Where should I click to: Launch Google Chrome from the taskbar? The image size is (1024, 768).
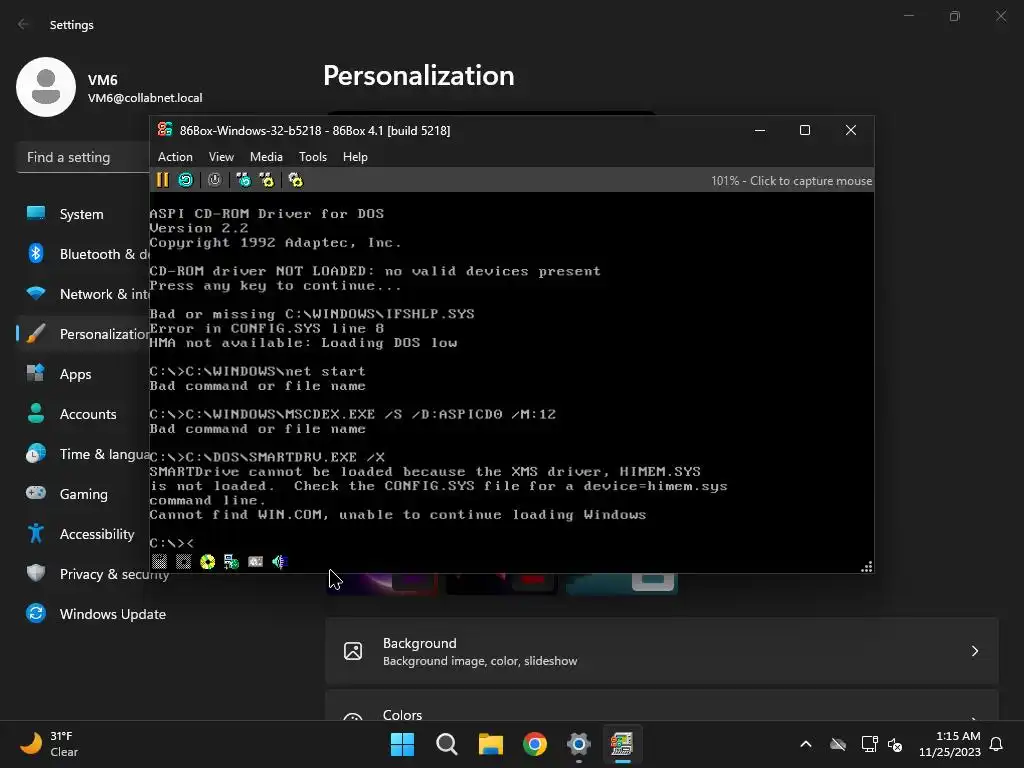[534, 744]
